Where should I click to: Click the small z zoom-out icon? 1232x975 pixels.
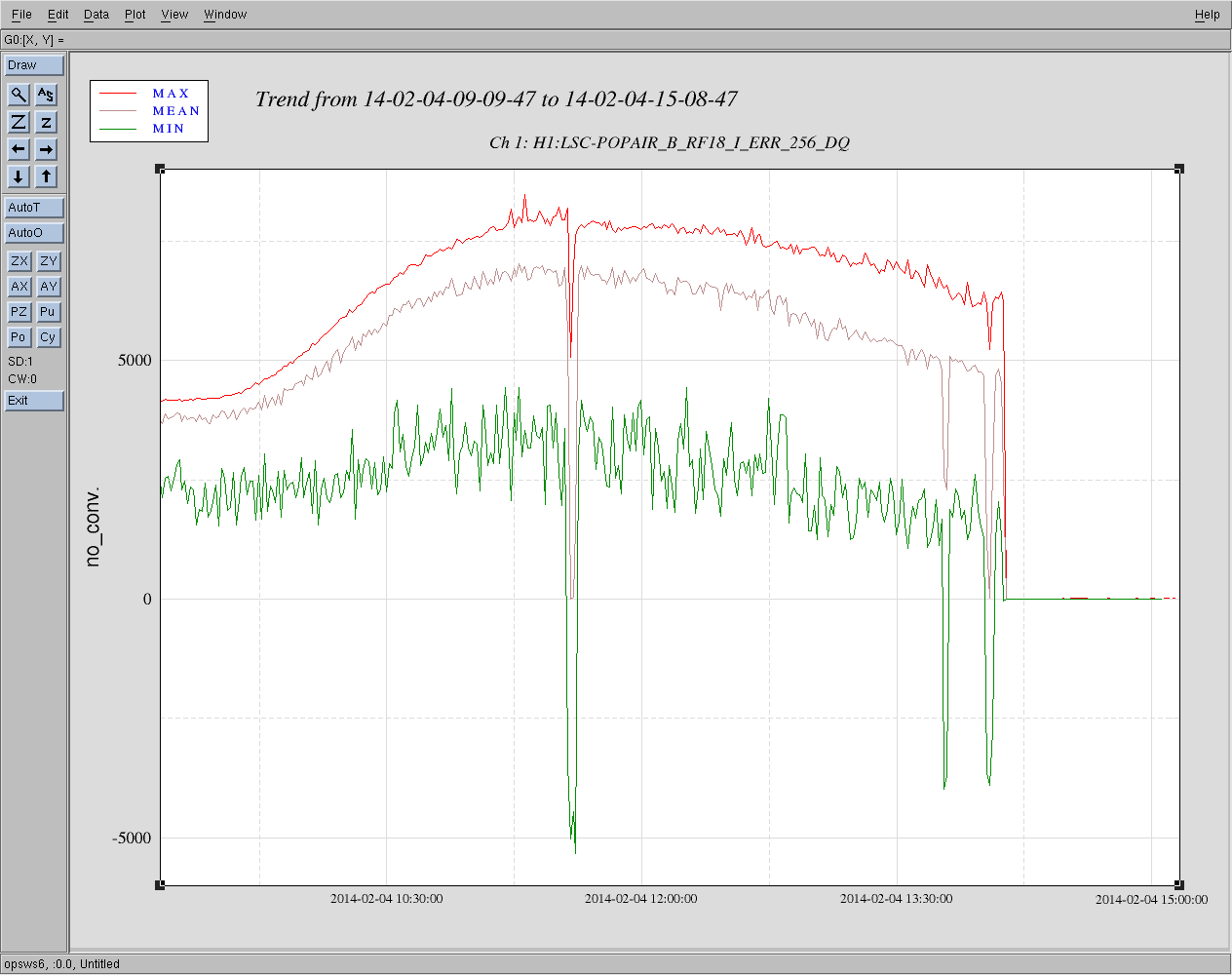(x=46, y=122)
